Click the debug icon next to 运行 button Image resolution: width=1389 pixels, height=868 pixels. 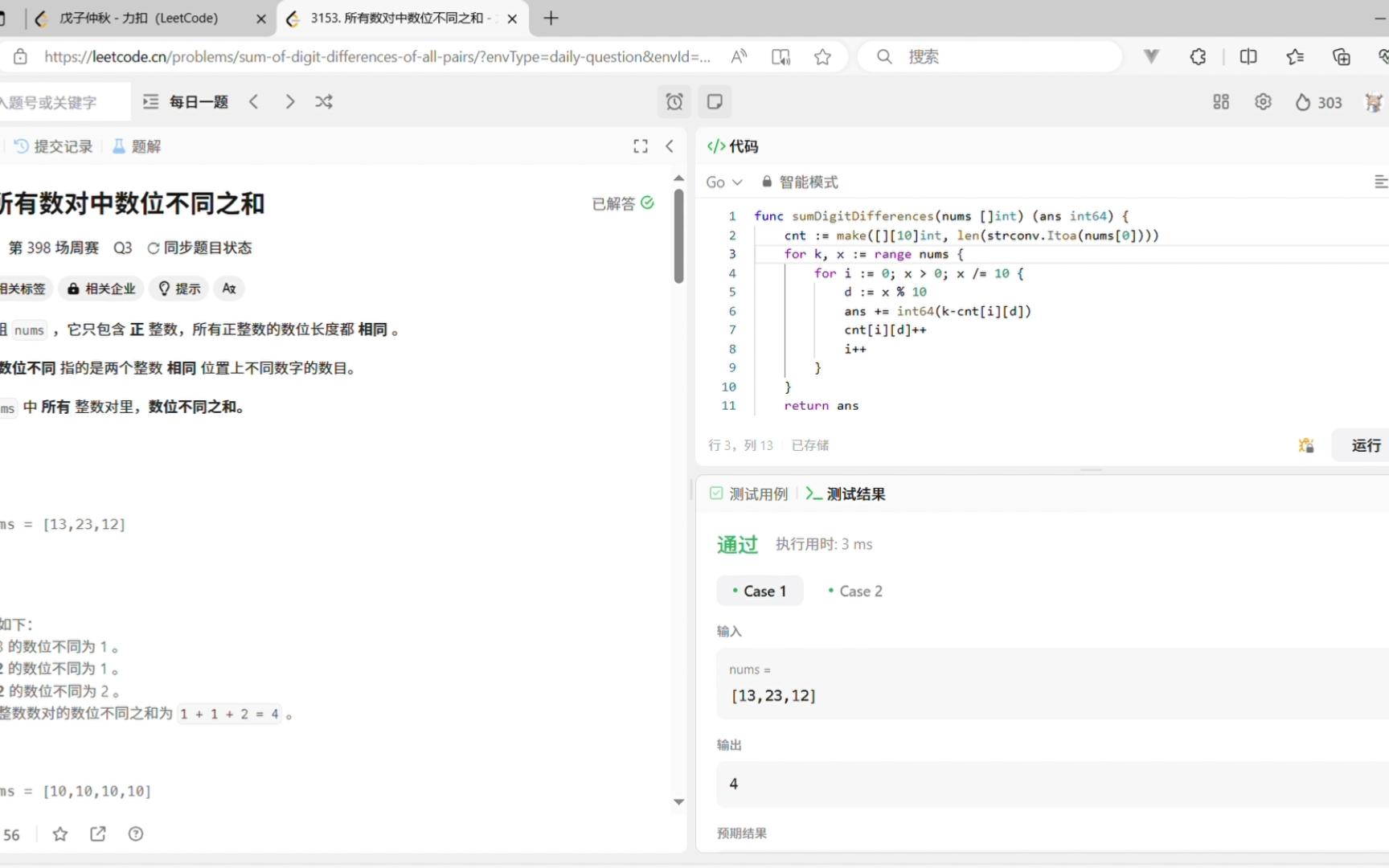pos(1305,445)
